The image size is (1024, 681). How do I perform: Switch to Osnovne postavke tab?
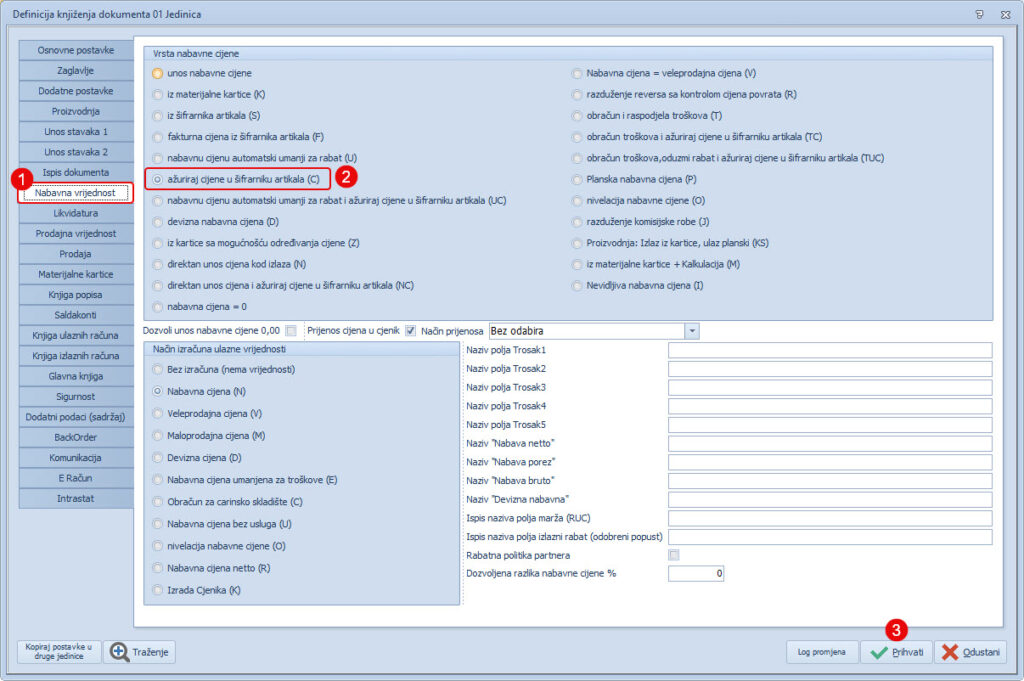[x=75, y=50]
